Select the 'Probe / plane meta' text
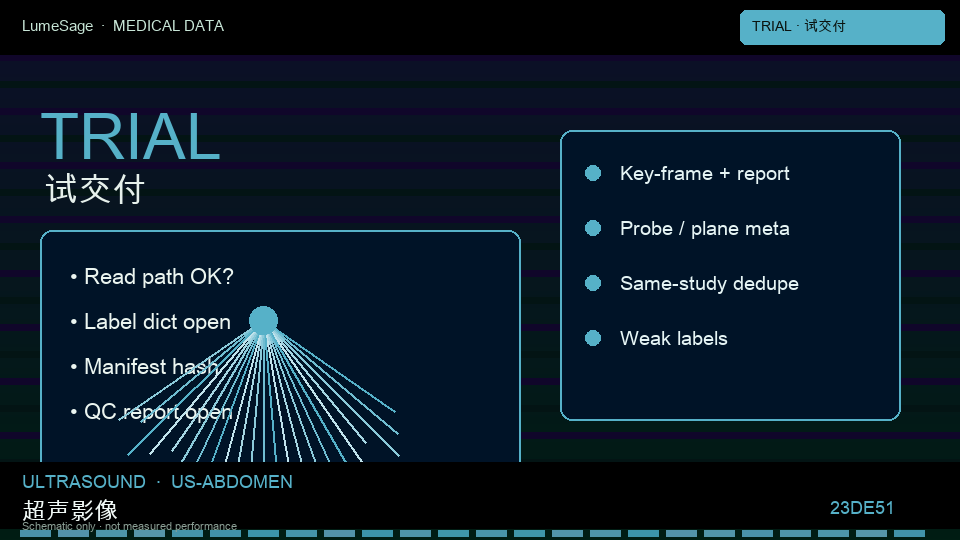The image size is (960, 540). point(705,229)
